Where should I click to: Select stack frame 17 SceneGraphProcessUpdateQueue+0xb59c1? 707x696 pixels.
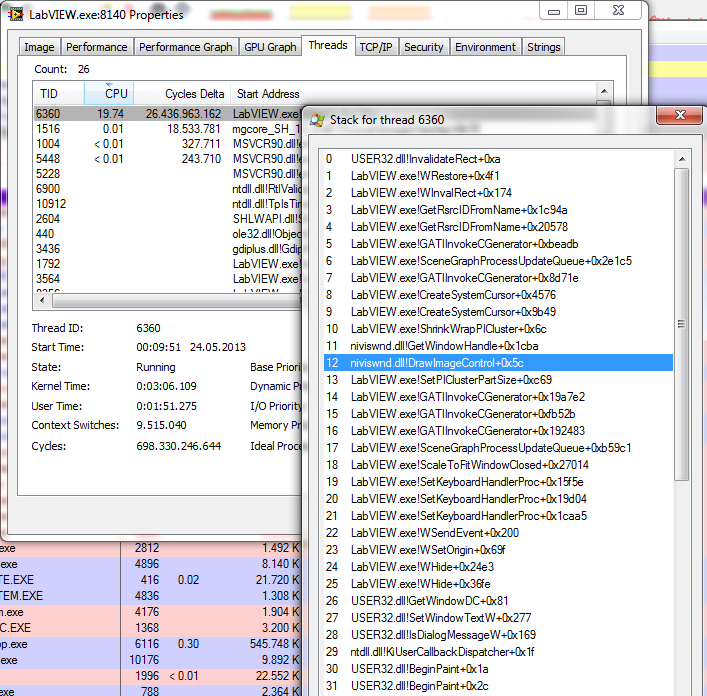[x=498, y=448]
